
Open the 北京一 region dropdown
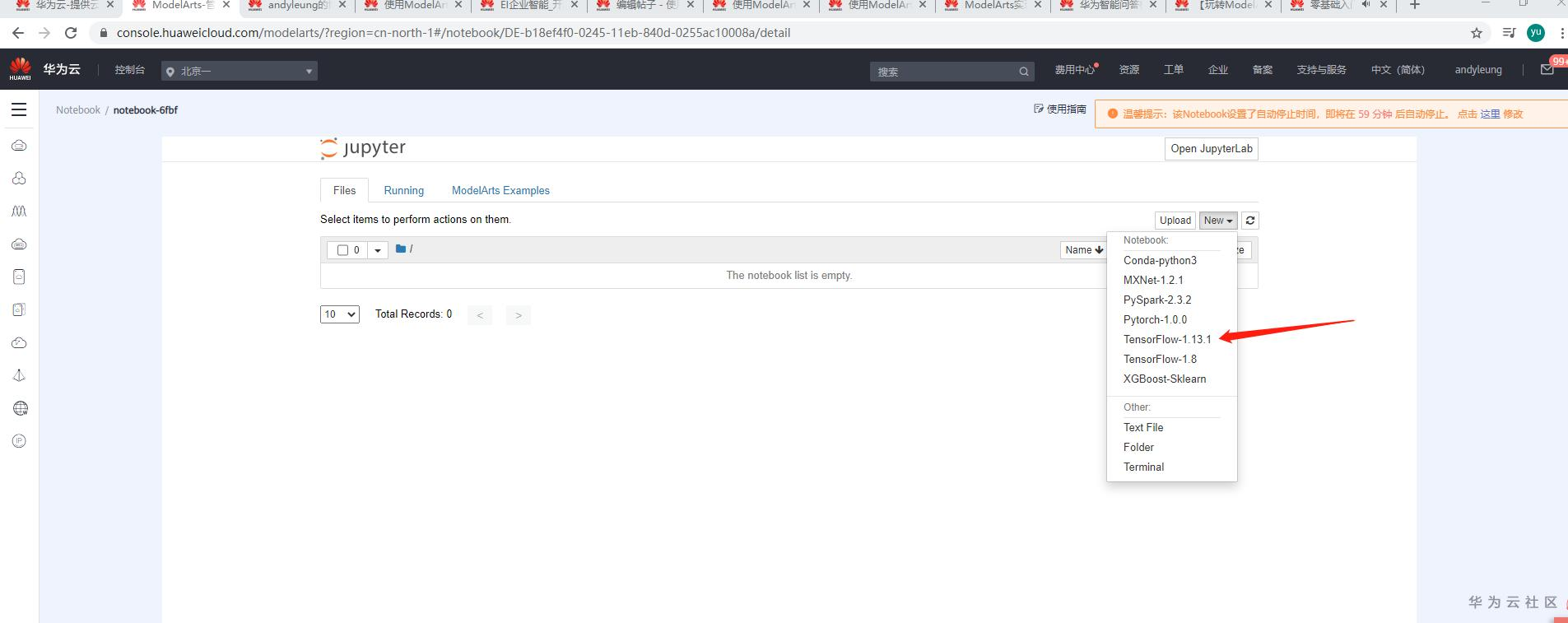[x=240, y=71]
